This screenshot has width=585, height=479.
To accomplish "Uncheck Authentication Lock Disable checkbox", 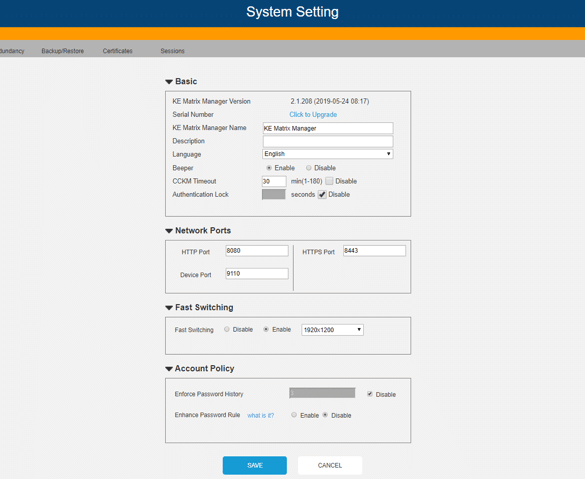I will pyautogui.click(x=322, y=194).
